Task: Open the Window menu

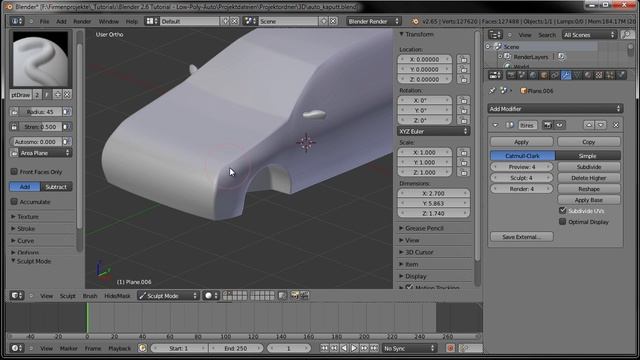Action: coord(109,21)
